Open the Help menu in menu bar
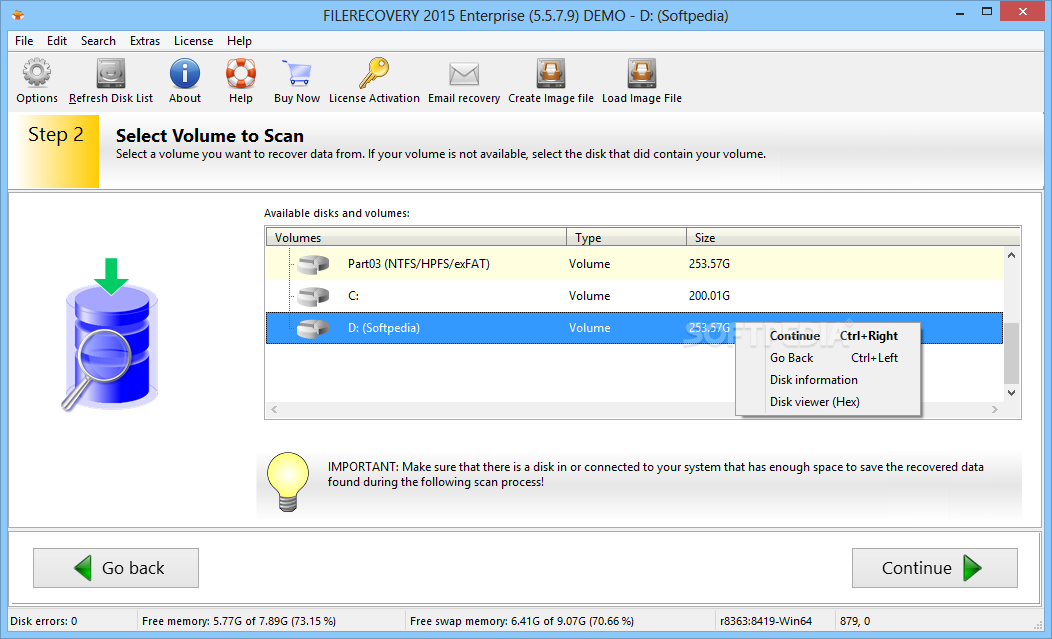Screen dimensions: 1052x639 coord(239,41)
